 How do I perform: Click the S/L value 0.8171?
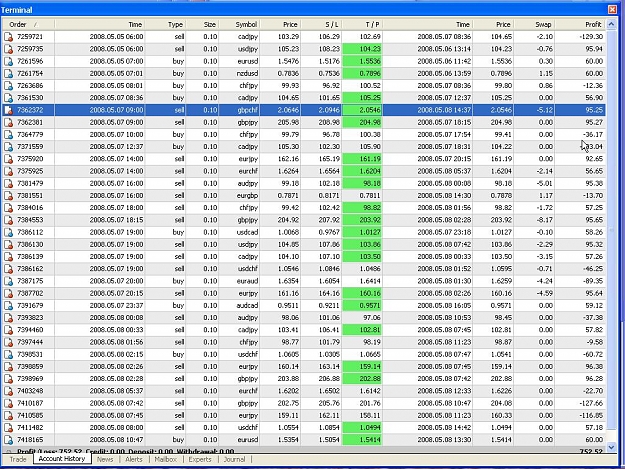(x=329, y=196)
